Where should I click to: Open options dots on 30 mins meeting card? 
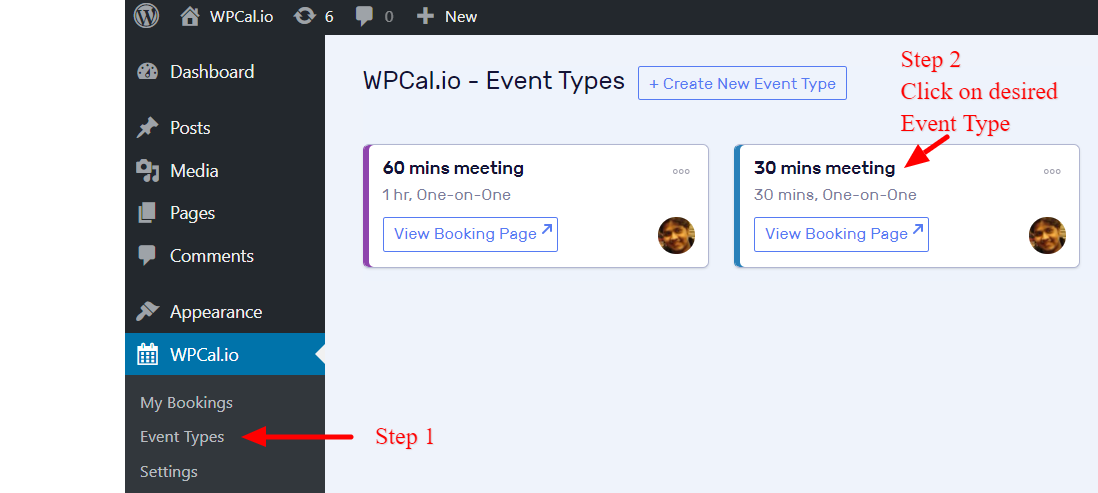click(x=1052, y=171)
